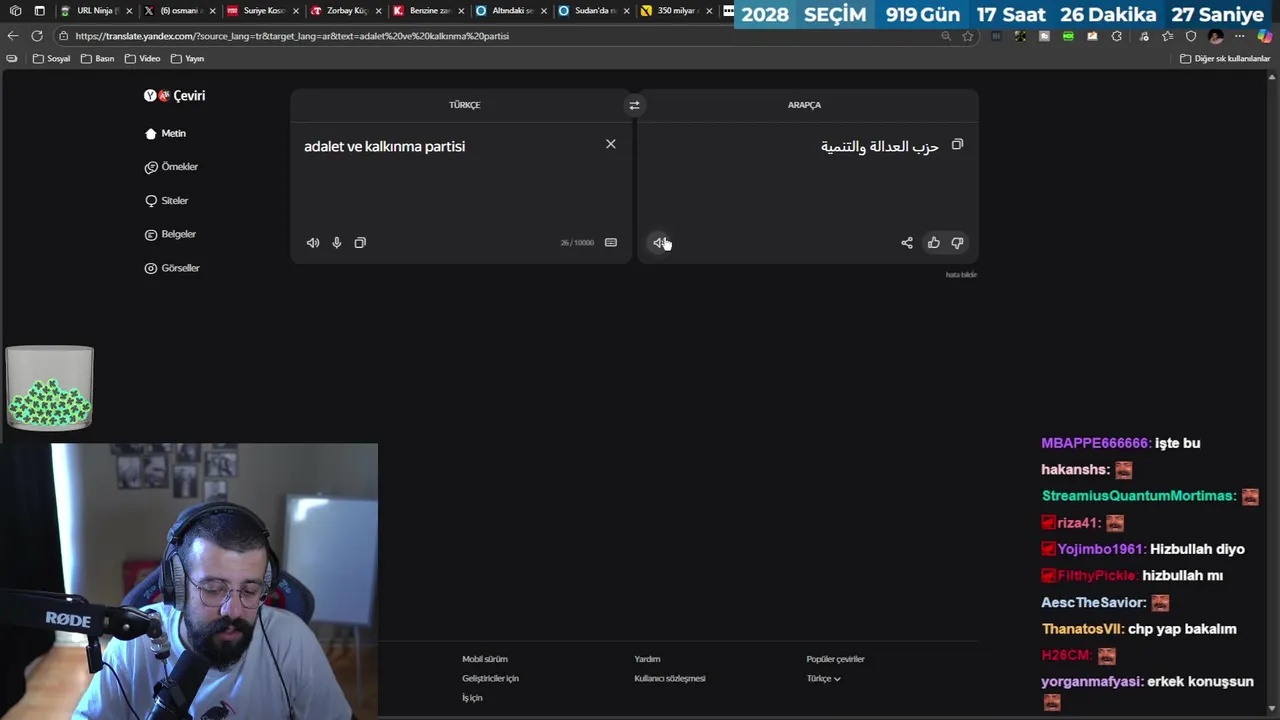Open Yayın bookmarks folder
The width and height of the screenshot is (1280, 720).
(187, 59)
